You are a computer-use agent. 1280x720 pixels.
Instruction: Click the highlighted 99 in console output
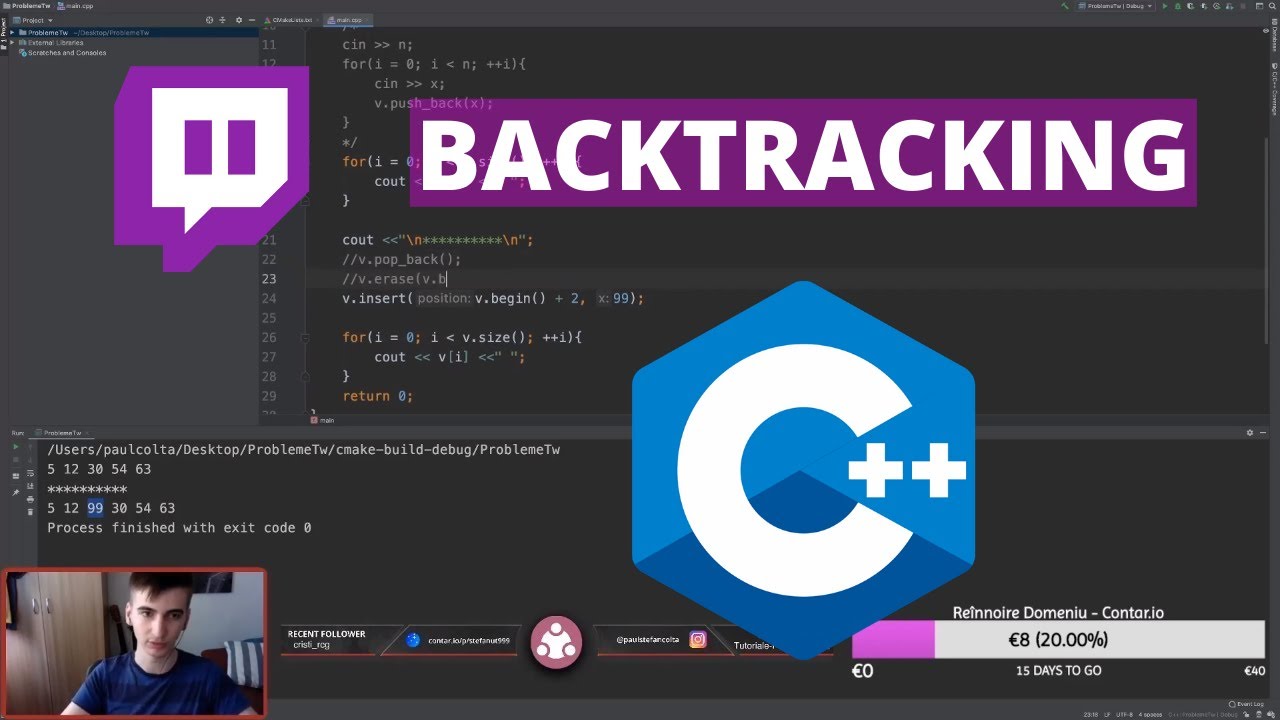click(96, 508)
